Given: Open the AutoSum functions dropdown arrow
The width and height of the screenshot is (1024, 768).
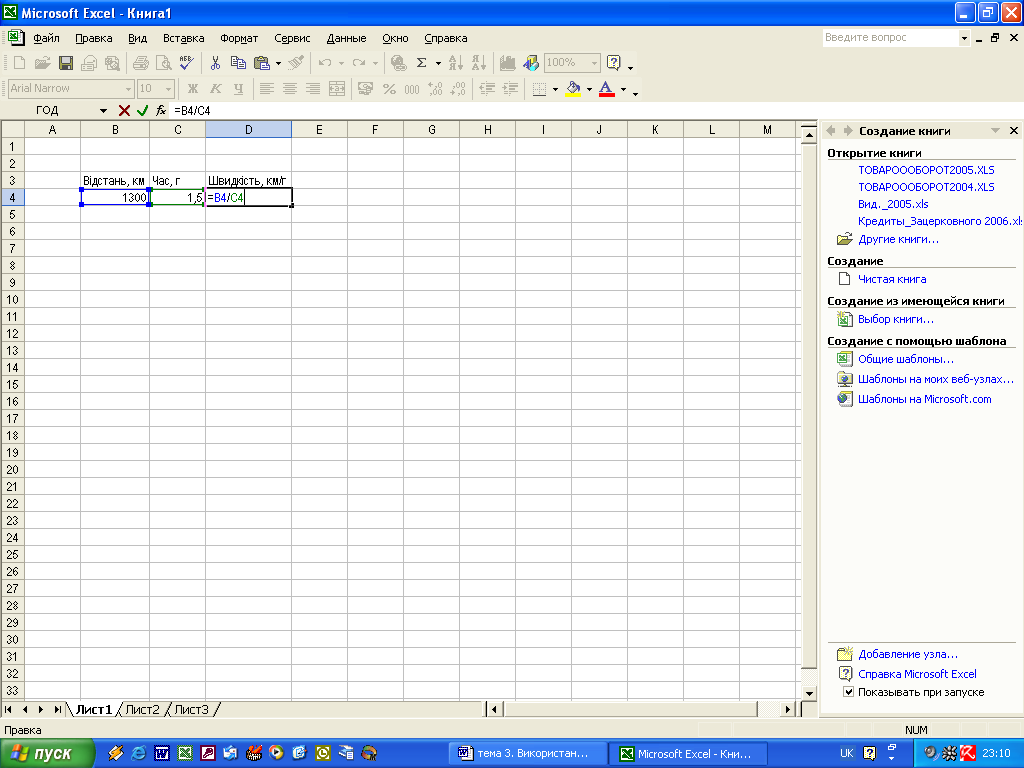Looking at the screenshot, I should pos(438,63).
